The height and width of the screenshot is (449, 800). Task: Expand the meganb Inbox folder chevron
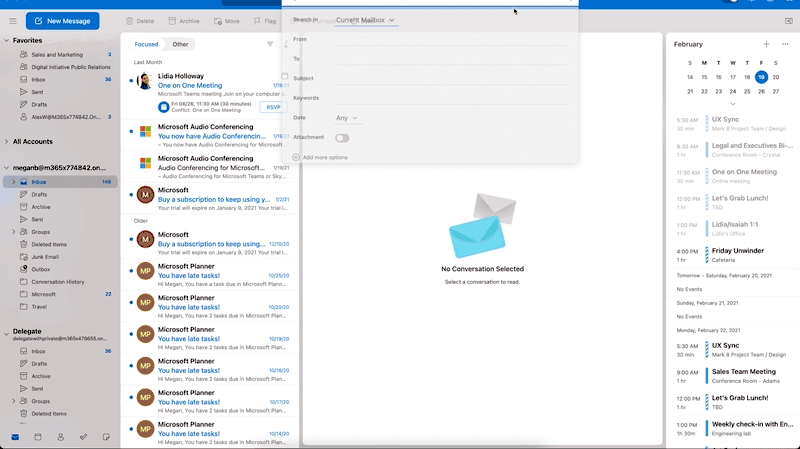[x=14, y=182]
